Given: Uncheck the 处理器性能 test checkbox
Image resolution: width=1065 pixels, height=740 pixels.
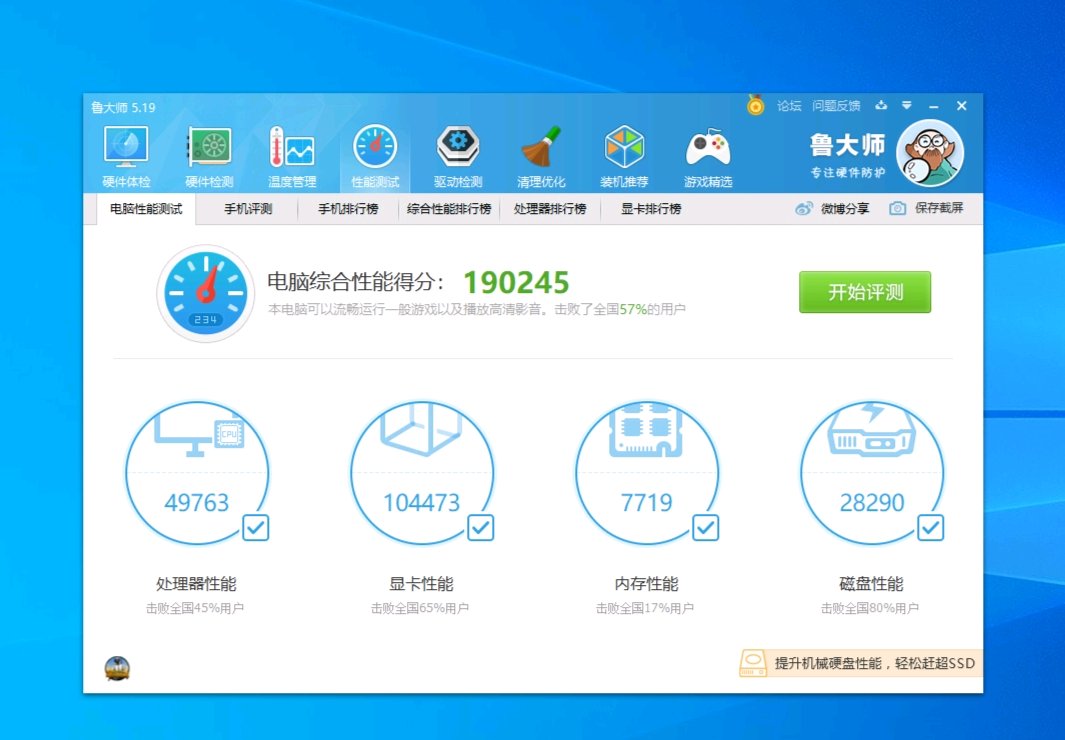Looking at the screenshot, I should [255, 528].
